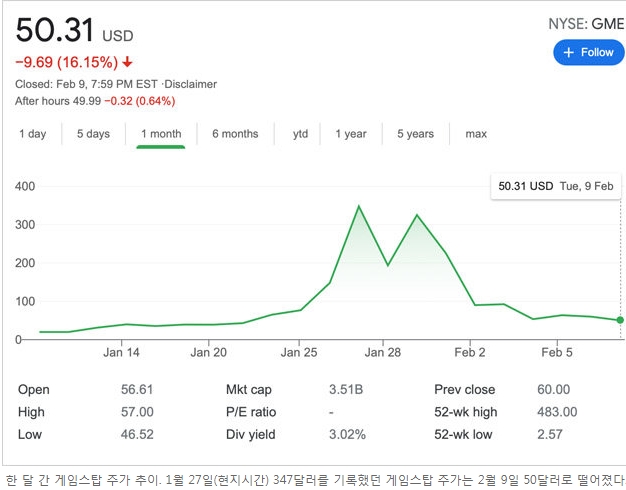626x490 pixels.
Task: Select the max range tab
Action: tap(476, 134)
